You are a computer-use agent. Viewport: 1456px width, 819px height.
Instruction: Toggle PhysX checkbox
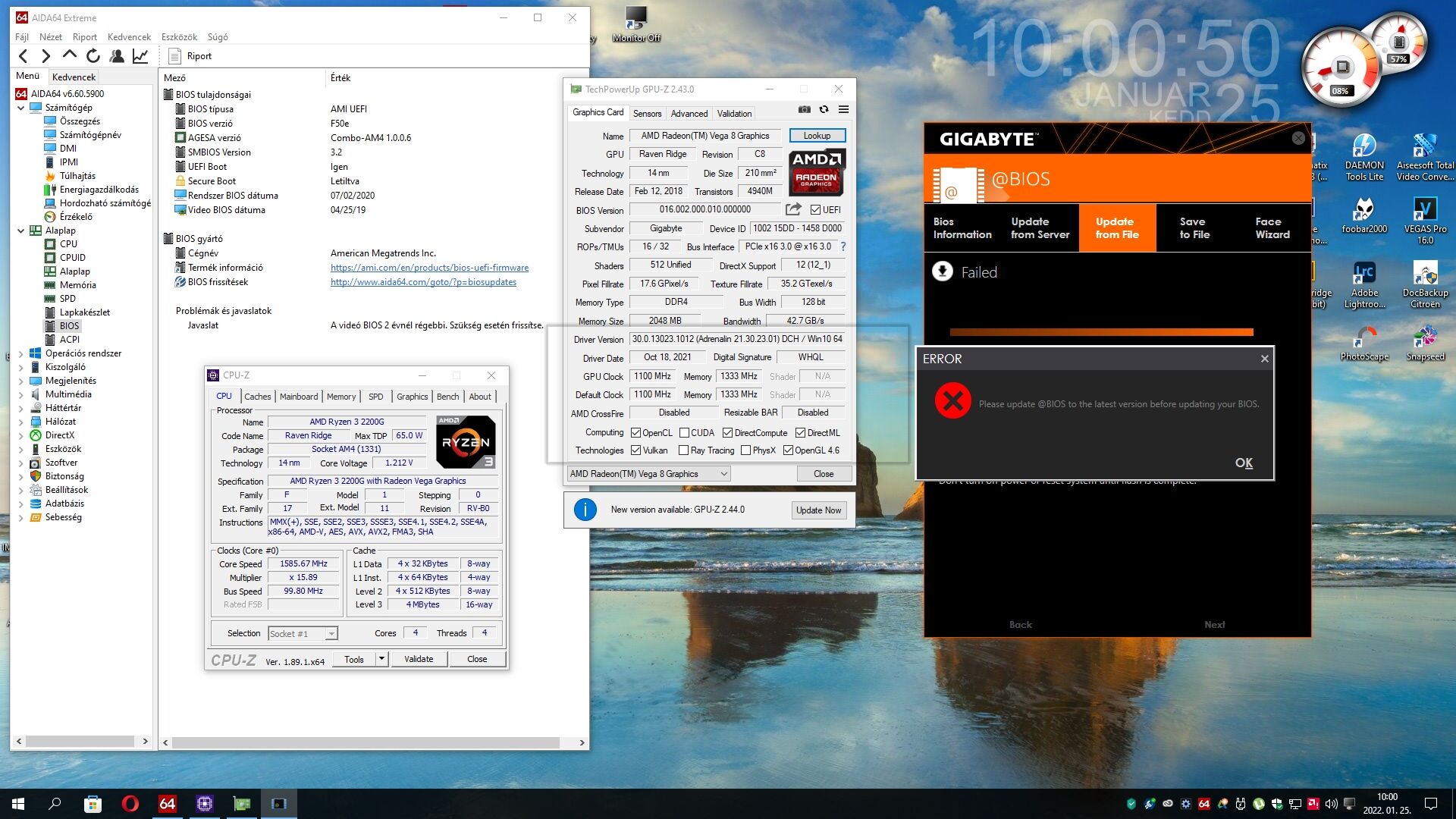coord(745,450)
